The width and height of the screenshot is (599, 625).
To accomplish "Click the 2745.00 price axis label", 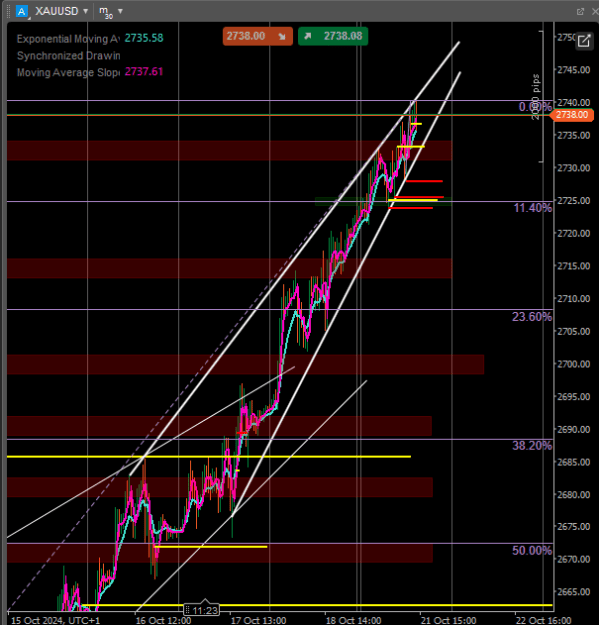I will coord(573,70).
